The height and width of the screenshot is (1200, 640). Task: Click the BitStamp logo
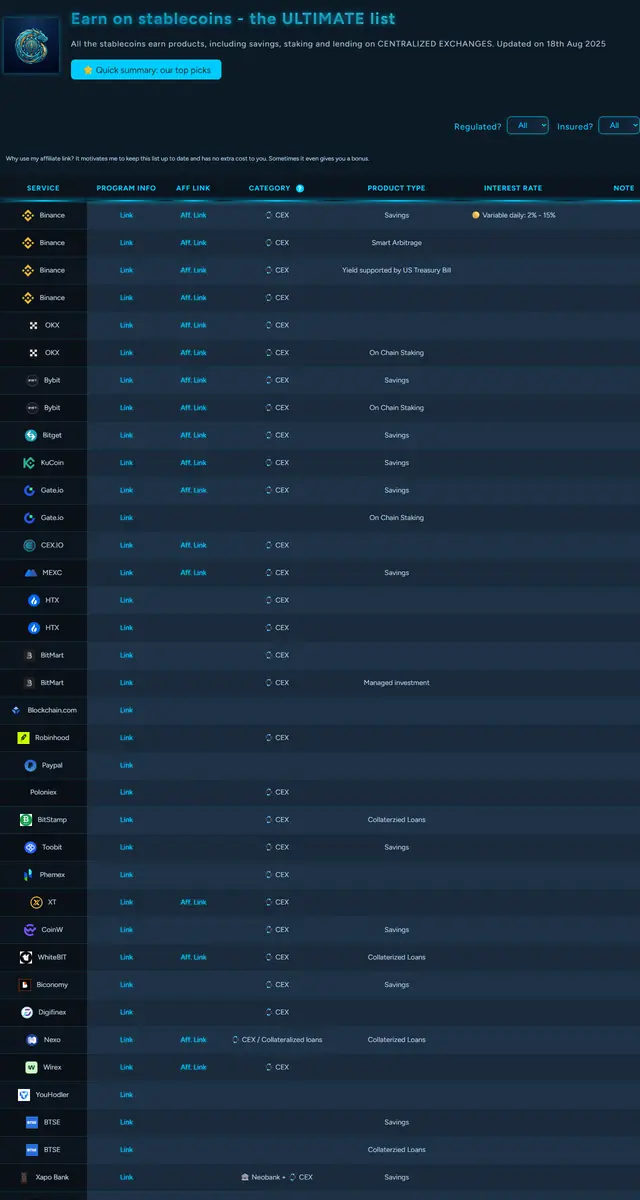tap(26, 820)
